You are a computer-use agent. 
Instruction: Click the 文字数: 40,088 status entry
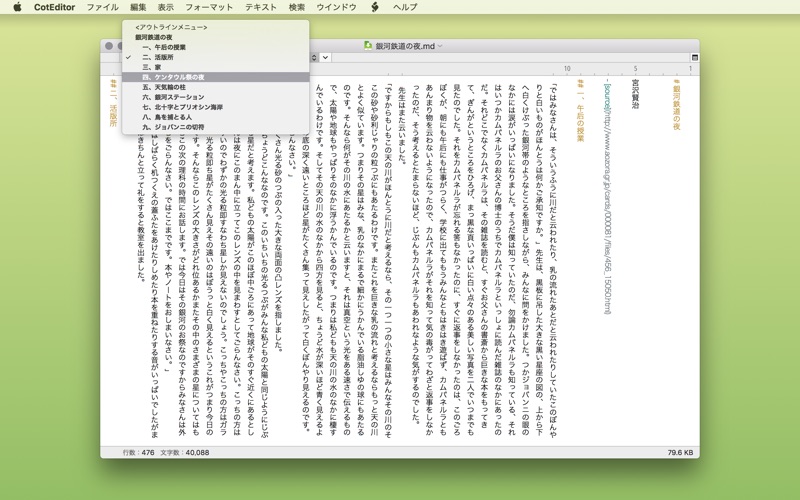[185, 452]
